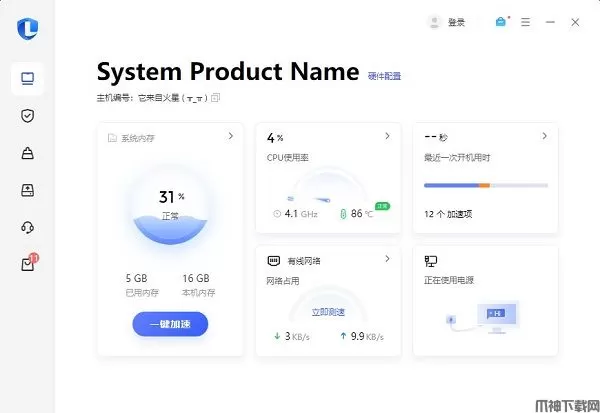Minimize the window
Image resolution: width=600 pixels, height=413 pixels.
click(x=550, y=22)
